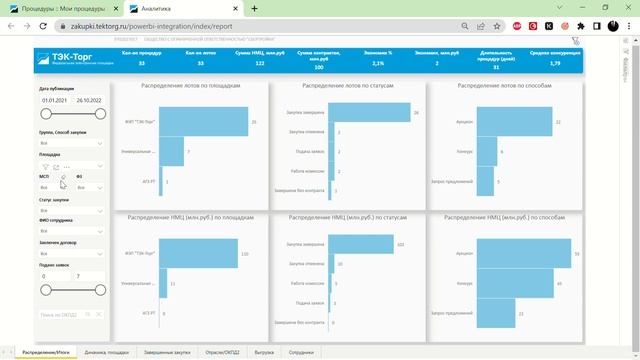Click the page vertical scrollbar up arrow

pyautogui.click(x=636, y=40)
